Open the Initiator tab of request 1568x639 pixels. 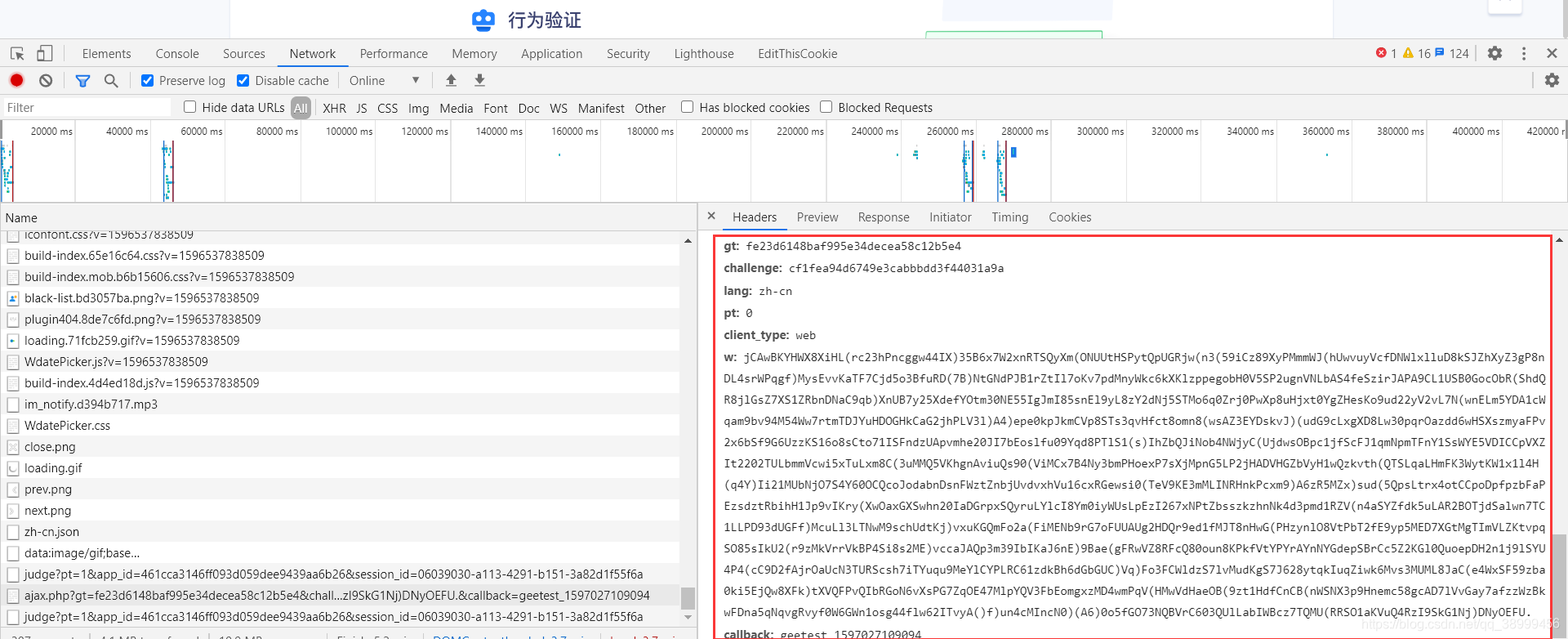951,217
